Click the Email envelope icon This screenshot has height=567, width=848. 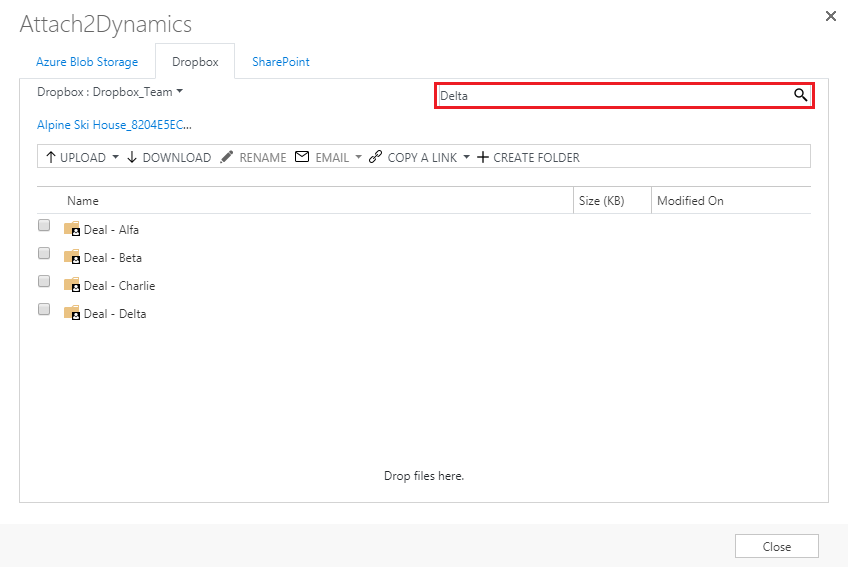pyautogui.click(x=302, y=157)
